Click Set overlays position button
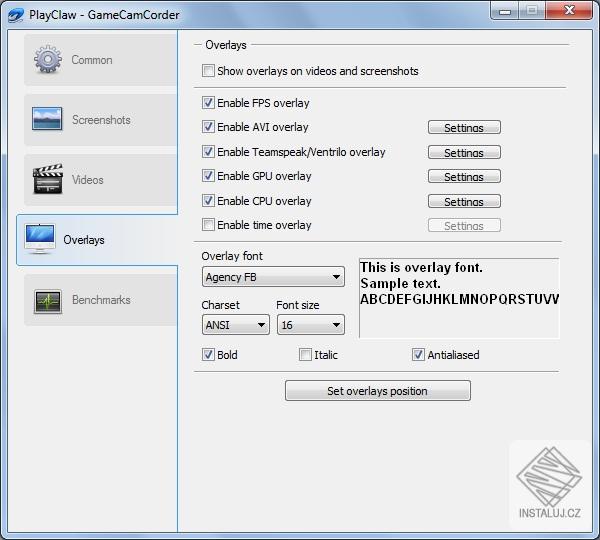 378,391
